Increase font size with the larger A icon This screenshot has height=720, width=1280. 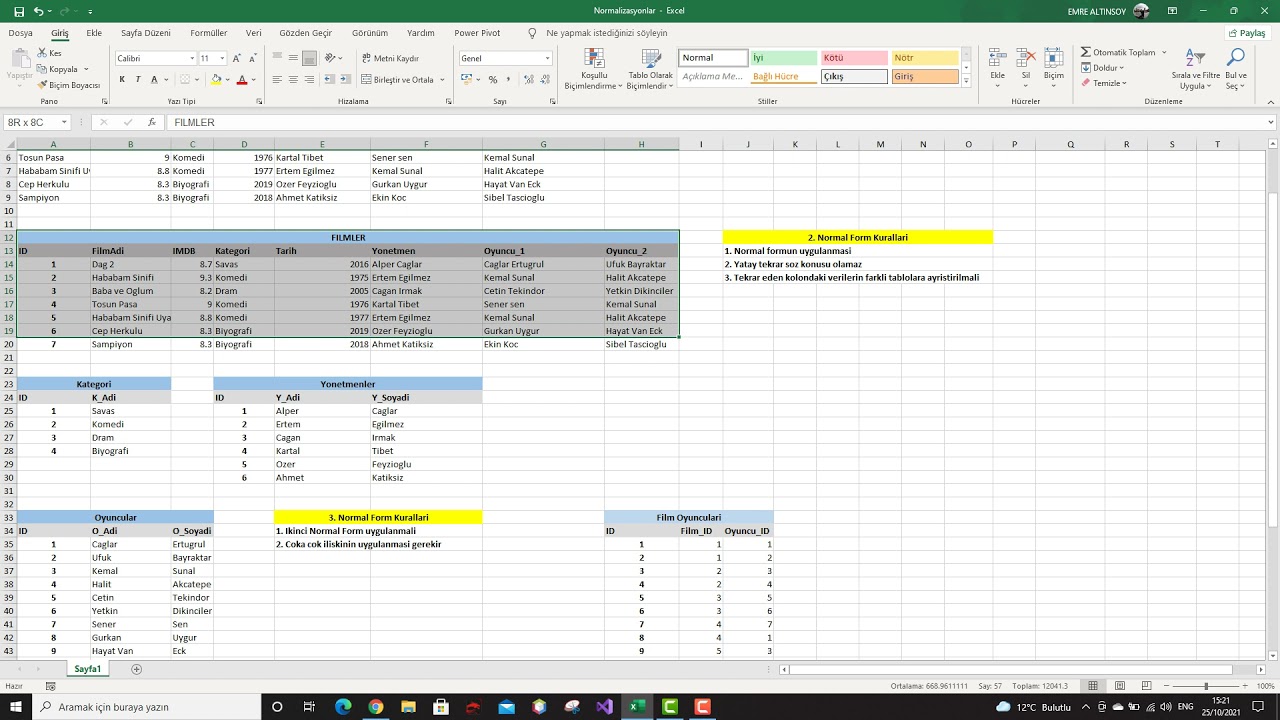[236, 58]
